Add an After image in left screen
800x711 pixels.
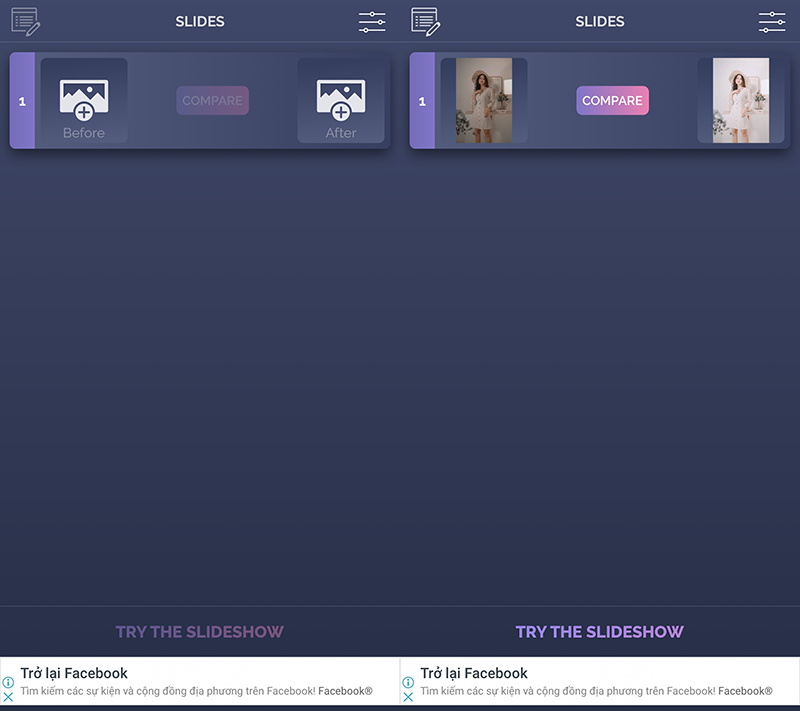pos(341,100)
